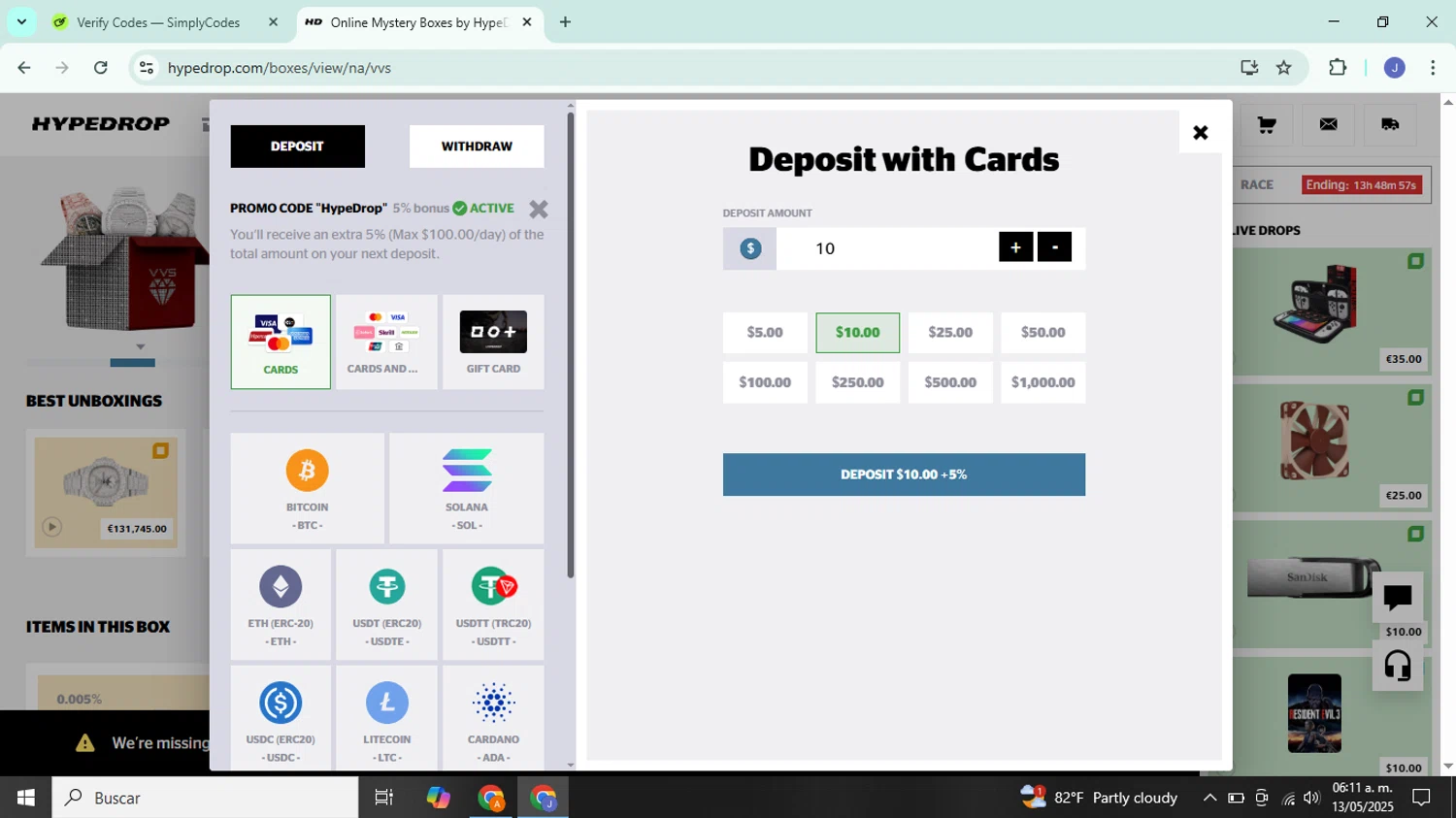The height and width of the screenshot is (818, 1456).
Task: Switch to the Withdraw tab
Action: coord(477,147)
